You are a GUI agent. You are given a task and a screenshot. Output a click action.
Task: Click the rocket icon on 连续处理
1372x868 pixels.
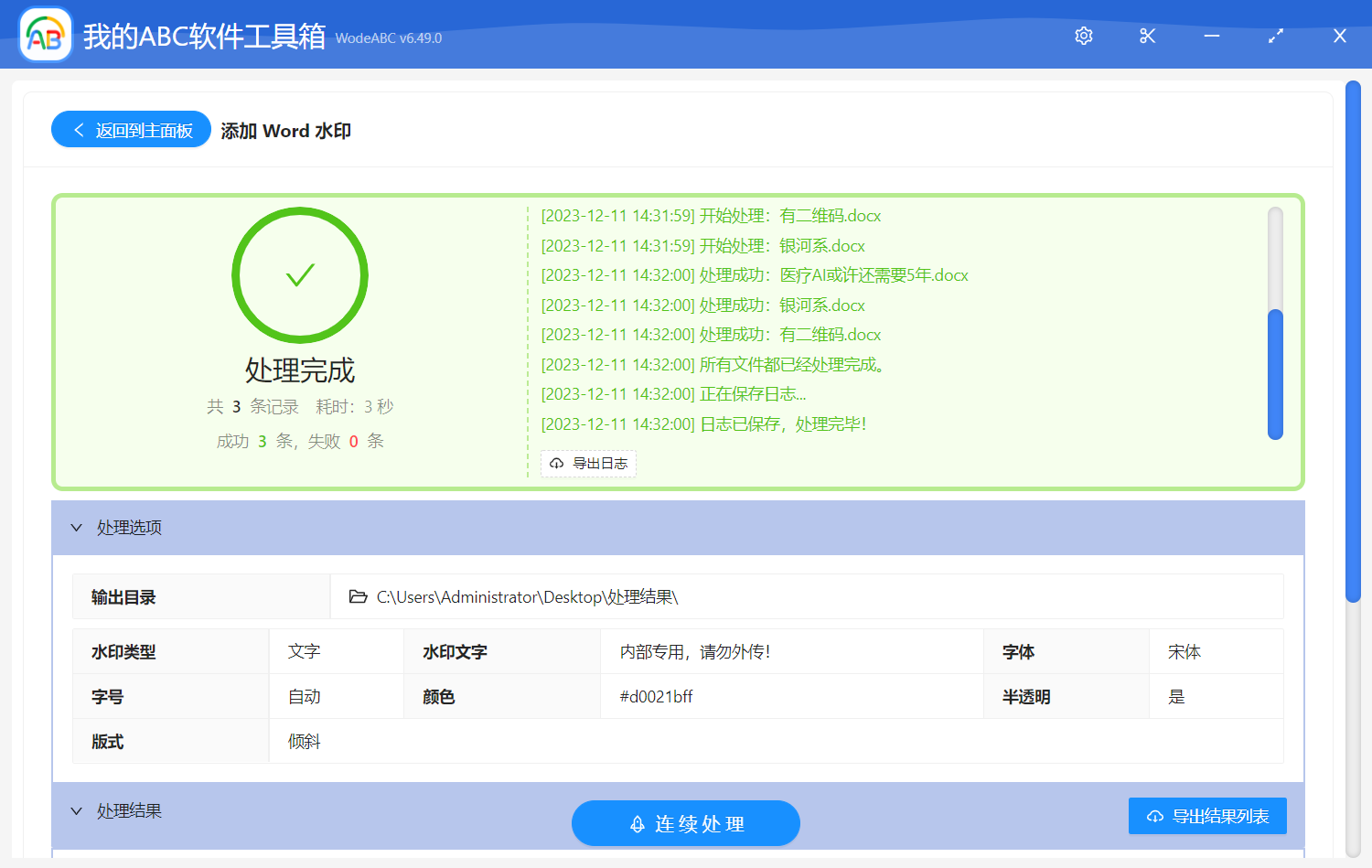[x=638, y=824]
